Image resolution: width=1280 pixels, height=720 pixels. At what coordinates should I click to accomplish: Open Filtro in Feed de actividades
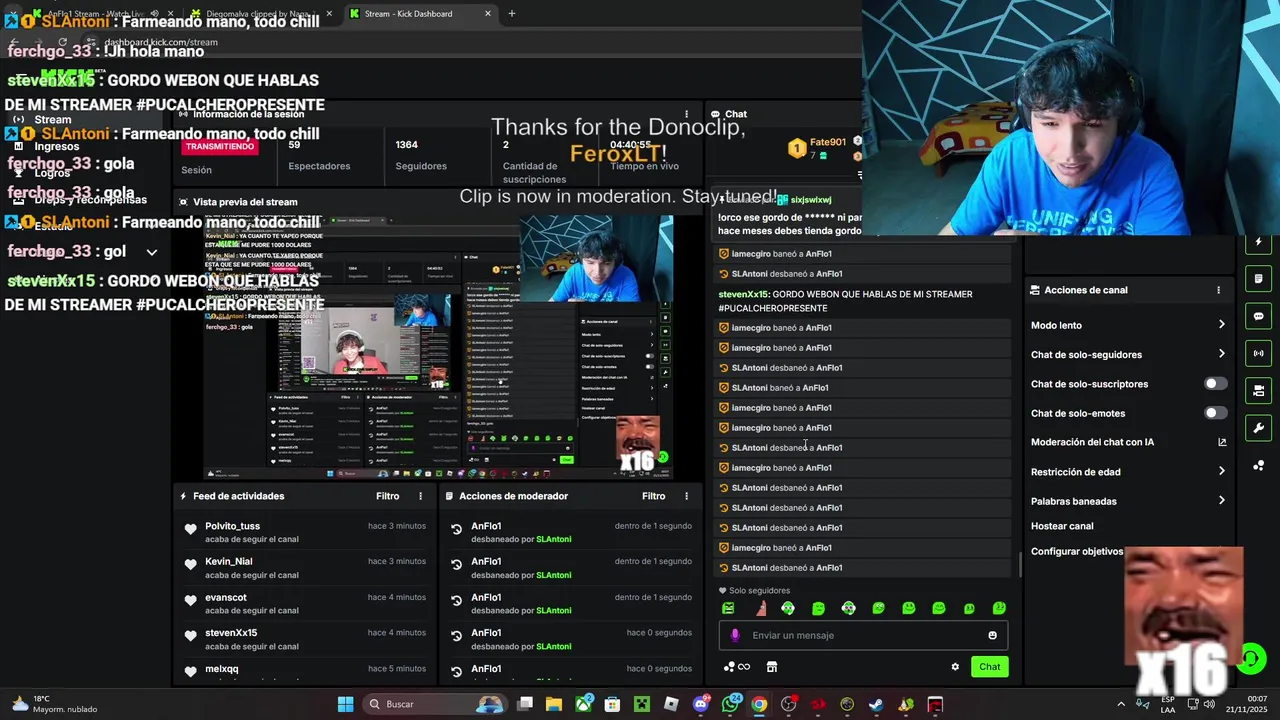[387, 496]
